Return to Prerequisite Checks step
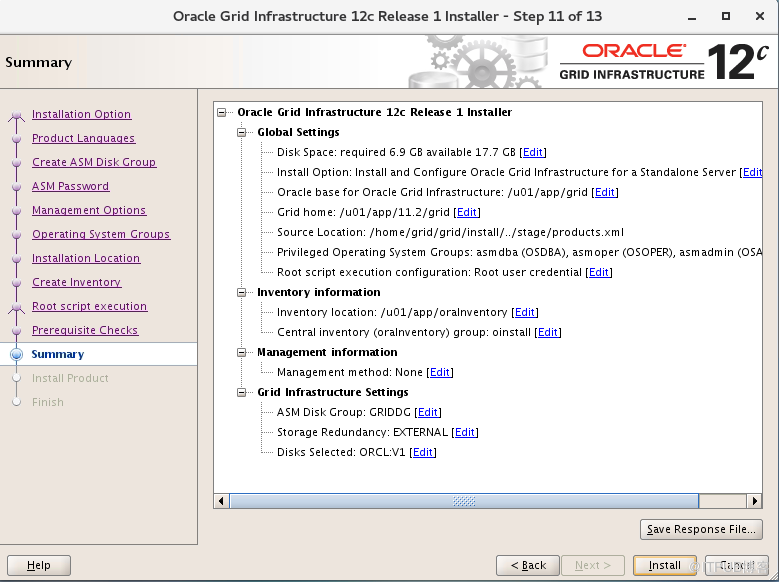Viewport: 779px width, 582px height. [85, 331]
